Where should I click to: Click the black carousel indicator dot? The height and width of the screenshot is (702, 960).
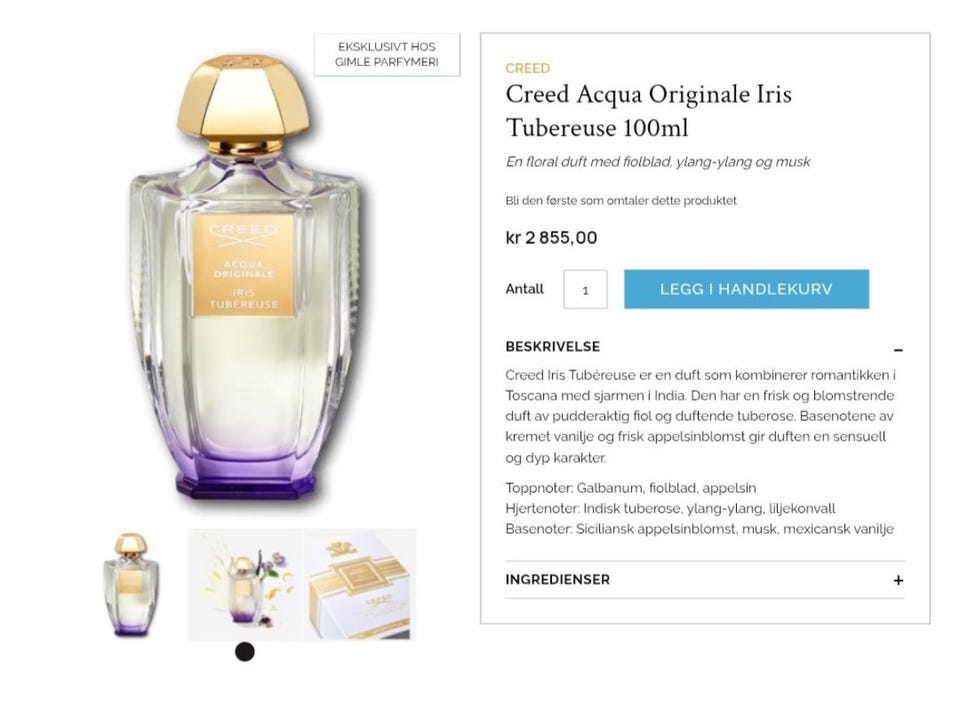(x=245, y=652)
